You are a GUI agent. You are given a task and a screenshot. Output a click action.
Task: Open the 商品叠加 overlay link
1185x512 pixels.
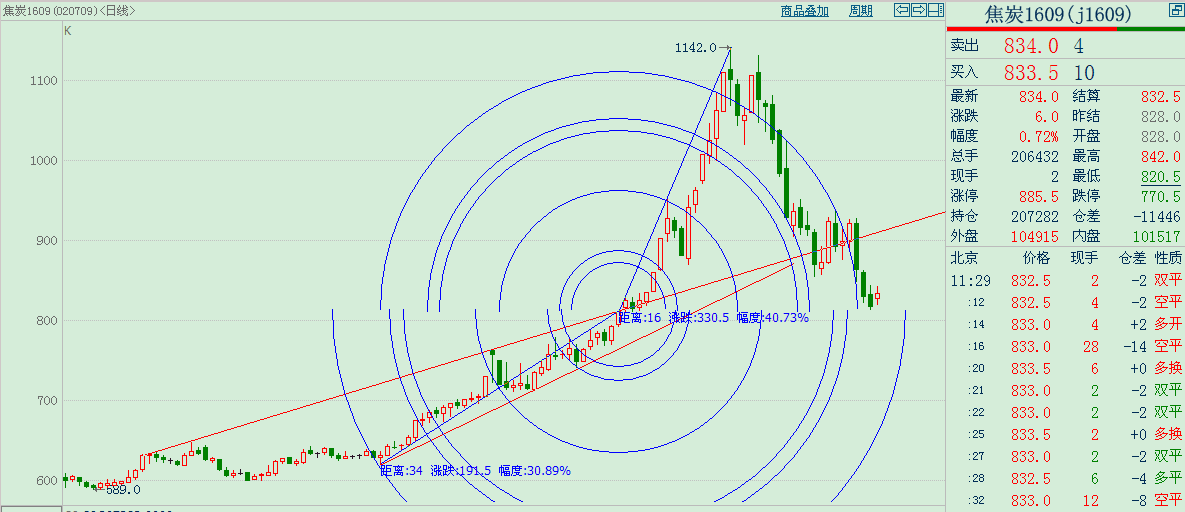tap(805, 11)
